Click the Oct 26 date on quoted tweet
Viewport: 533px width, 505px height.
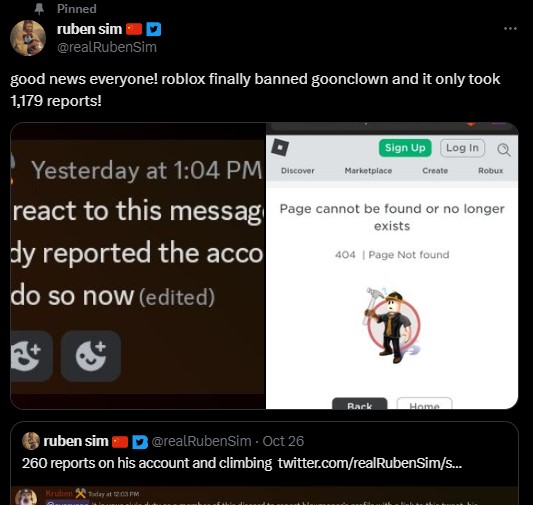click(283, 441)
